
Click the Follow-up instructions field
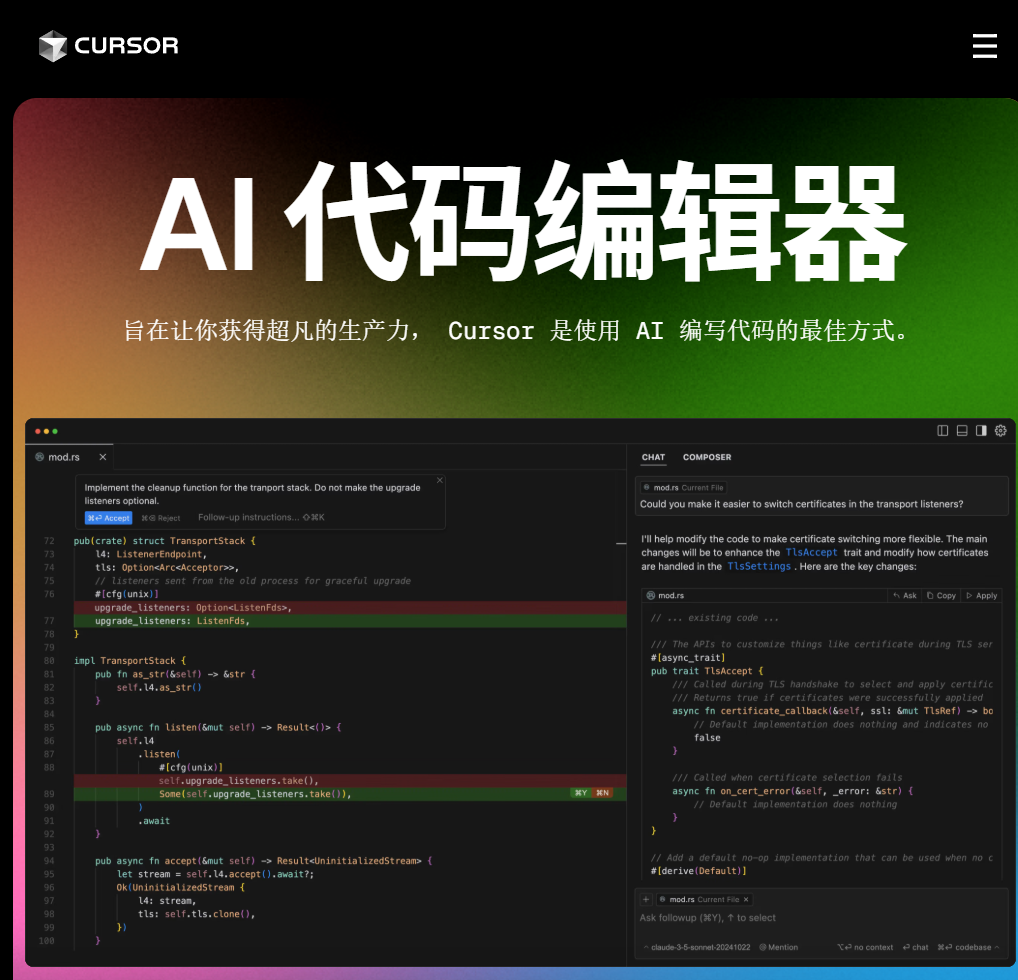tap(261, 518)
